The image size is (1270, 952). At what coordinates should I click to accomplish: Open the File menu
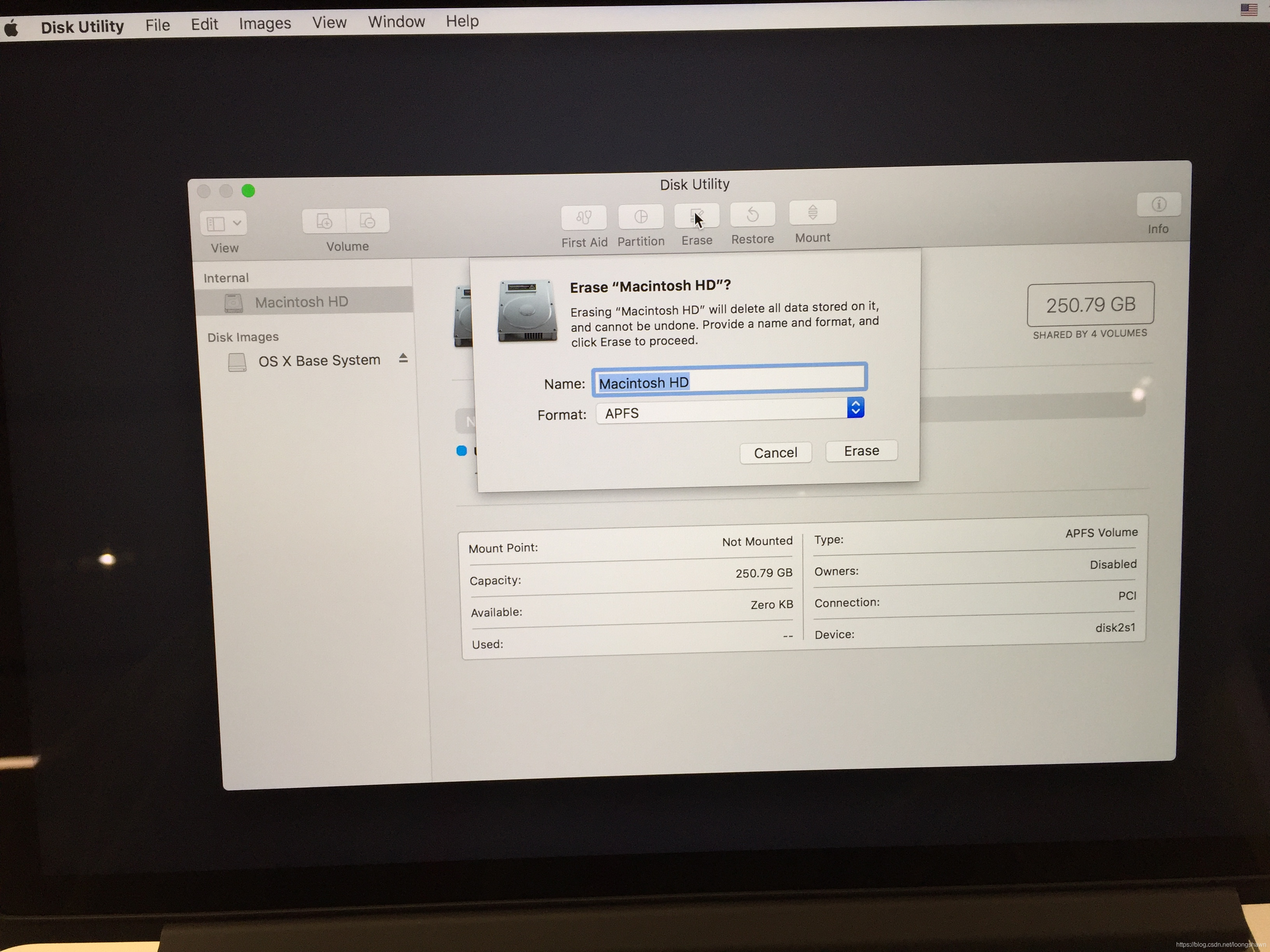tap(157, 25)
